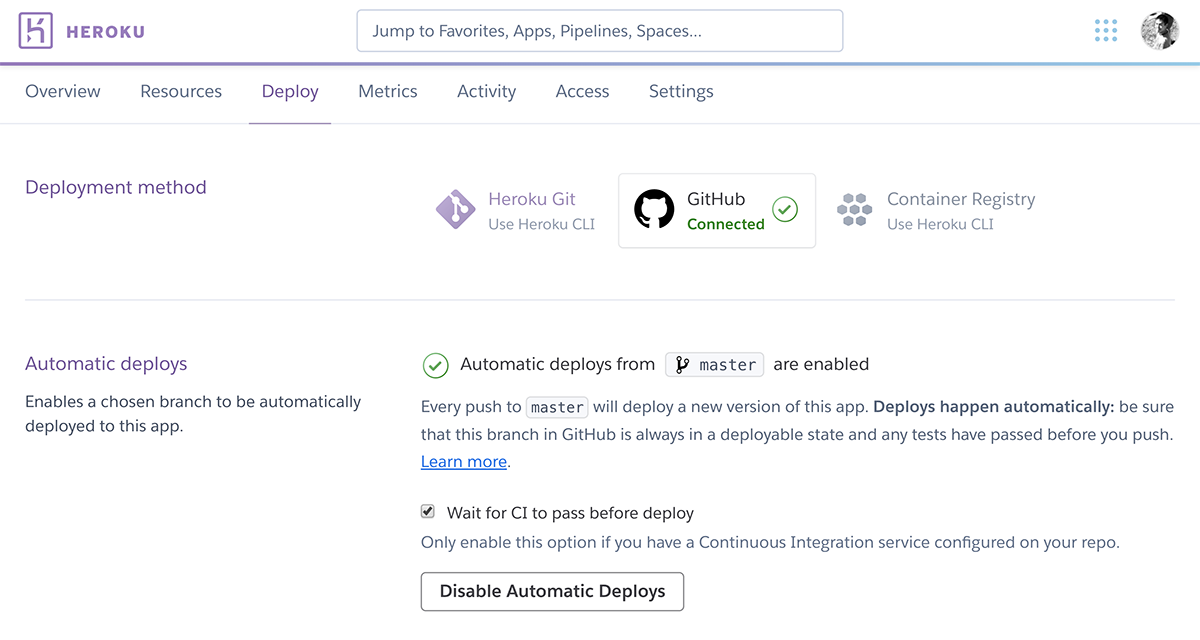Click the Container Registry hexagon icon
Image resolution: width=1200 pixels, height=640 pixels.
(855, 210)
